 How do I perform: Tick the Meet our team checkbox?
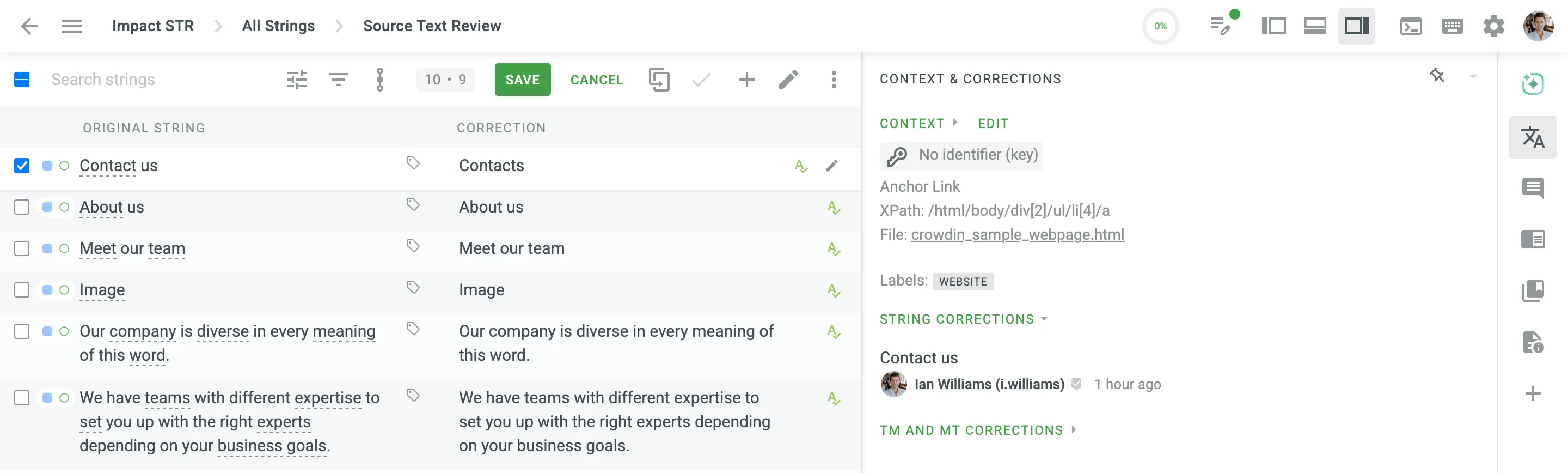[x=22, y=248]
